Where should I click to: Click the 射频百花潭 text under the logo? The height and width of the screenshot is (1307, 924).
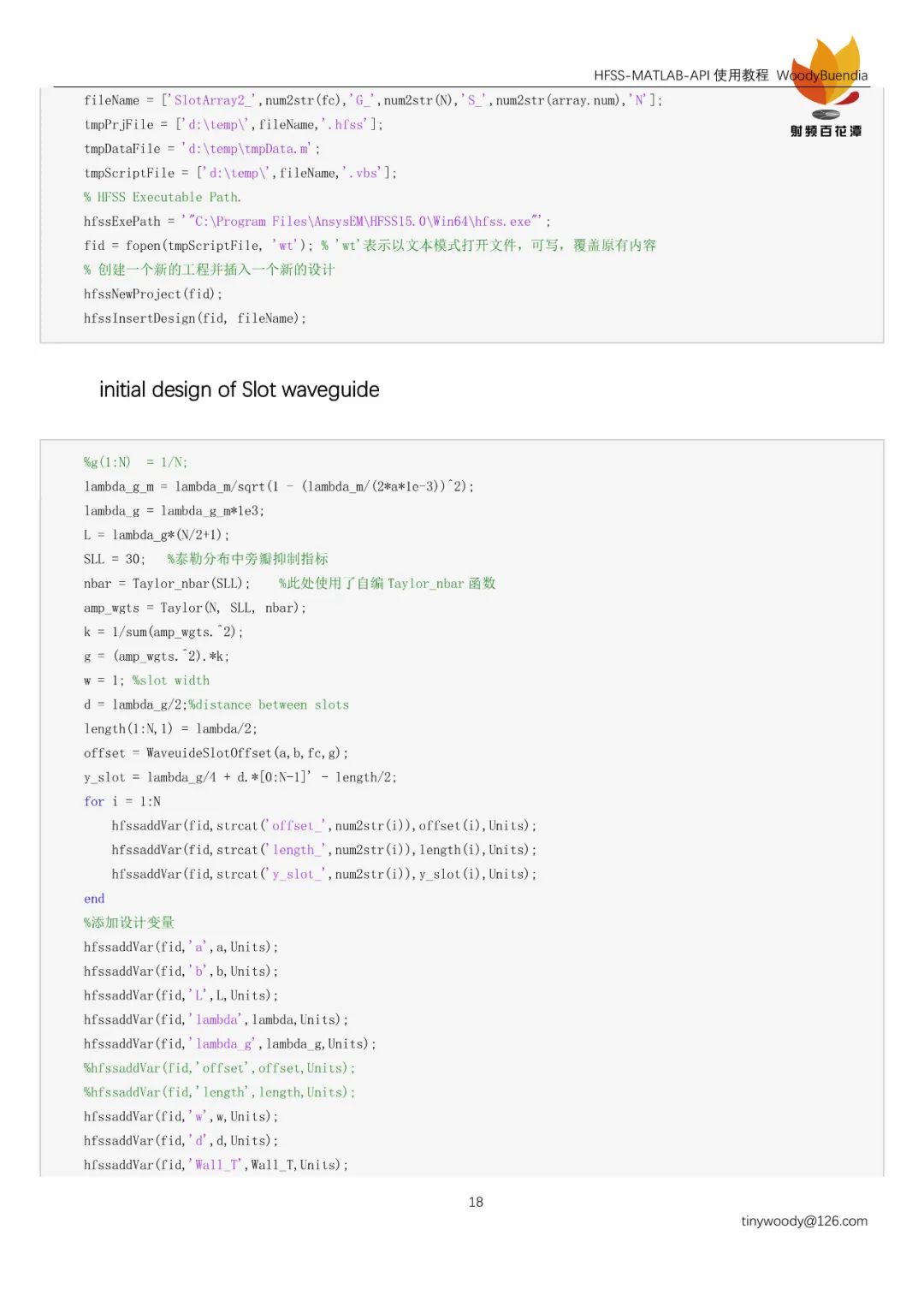tap(826, 131)
